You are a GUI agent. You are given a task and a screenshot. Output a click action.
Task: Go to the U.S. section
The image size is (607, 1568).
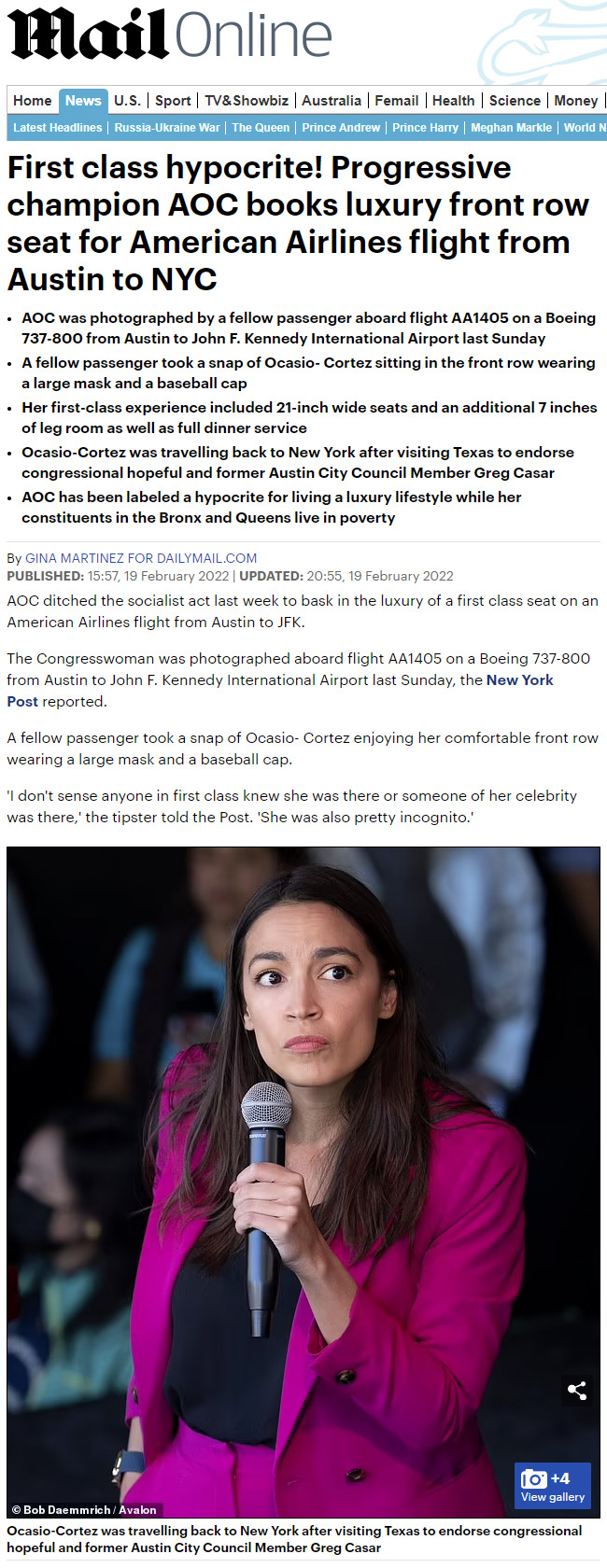pos(127,101)
